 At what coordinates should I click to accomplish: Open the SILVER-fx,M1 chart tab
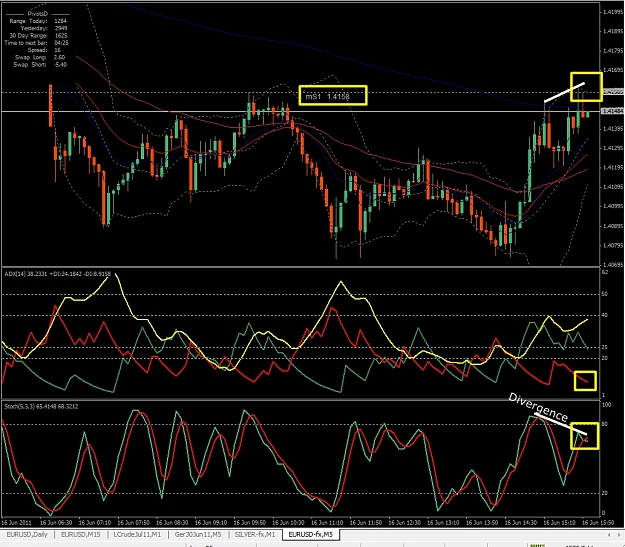click(255, 535)
